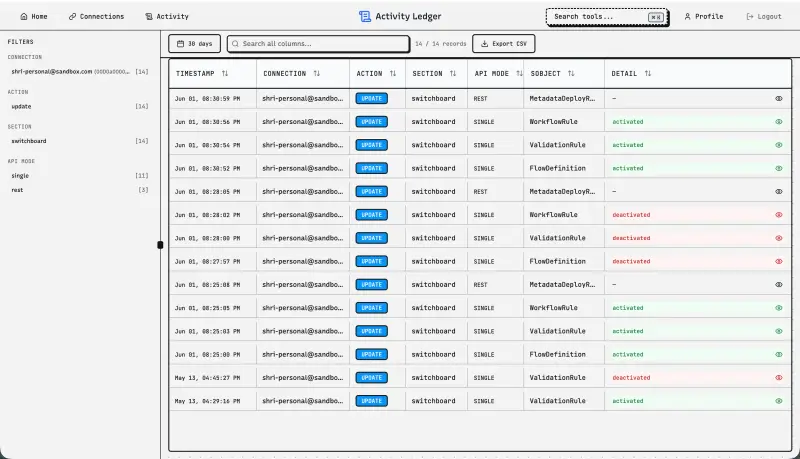Filter by the switchboard section

(80, 141)
